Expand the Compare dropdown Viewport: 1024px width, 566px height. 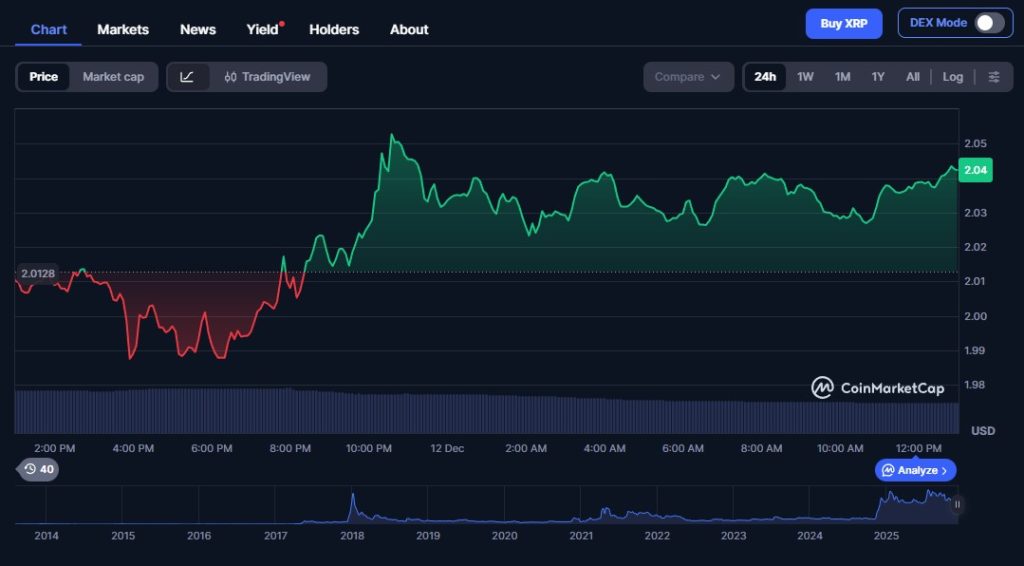pyautogui.click(x=688, y=77)
